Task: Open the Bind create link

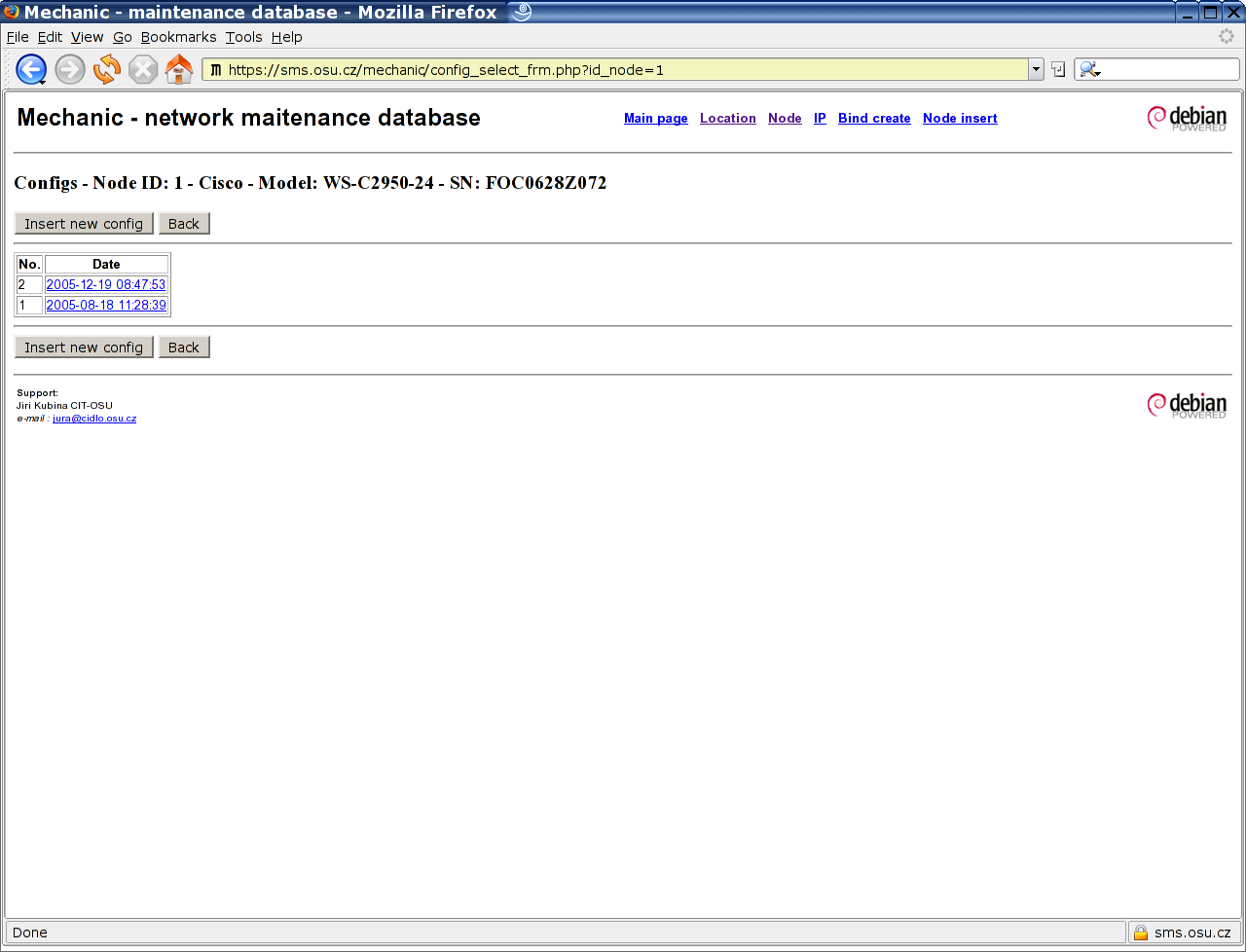Action: tap(874, 119)
